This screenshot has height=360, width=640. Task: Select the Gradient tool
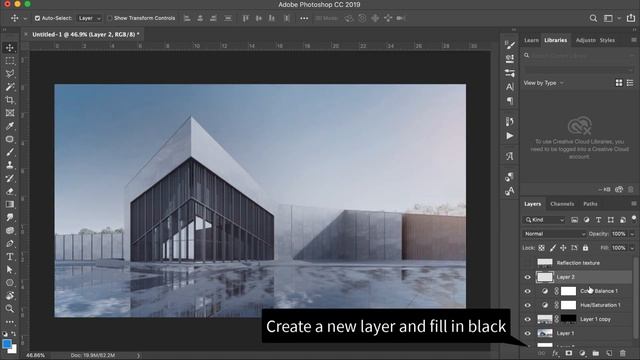click(10, 204)
